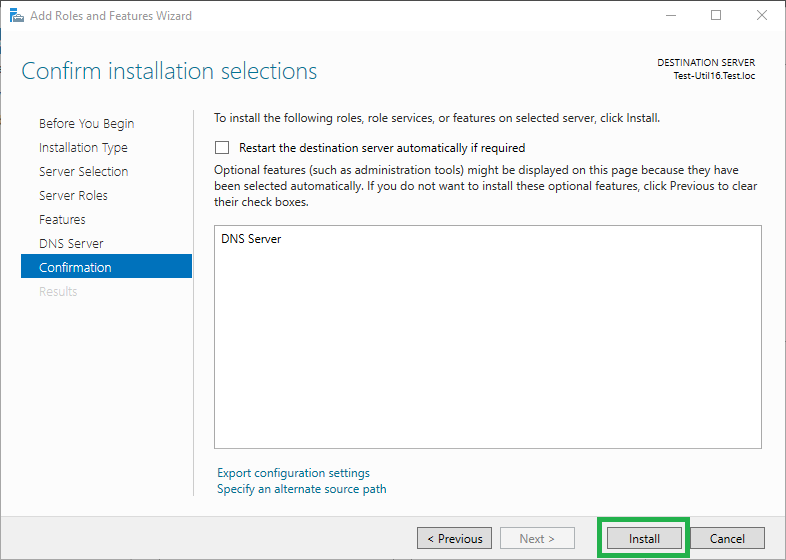
Task: Select the Features step in sidebar
Action: [x=62, y=220]
